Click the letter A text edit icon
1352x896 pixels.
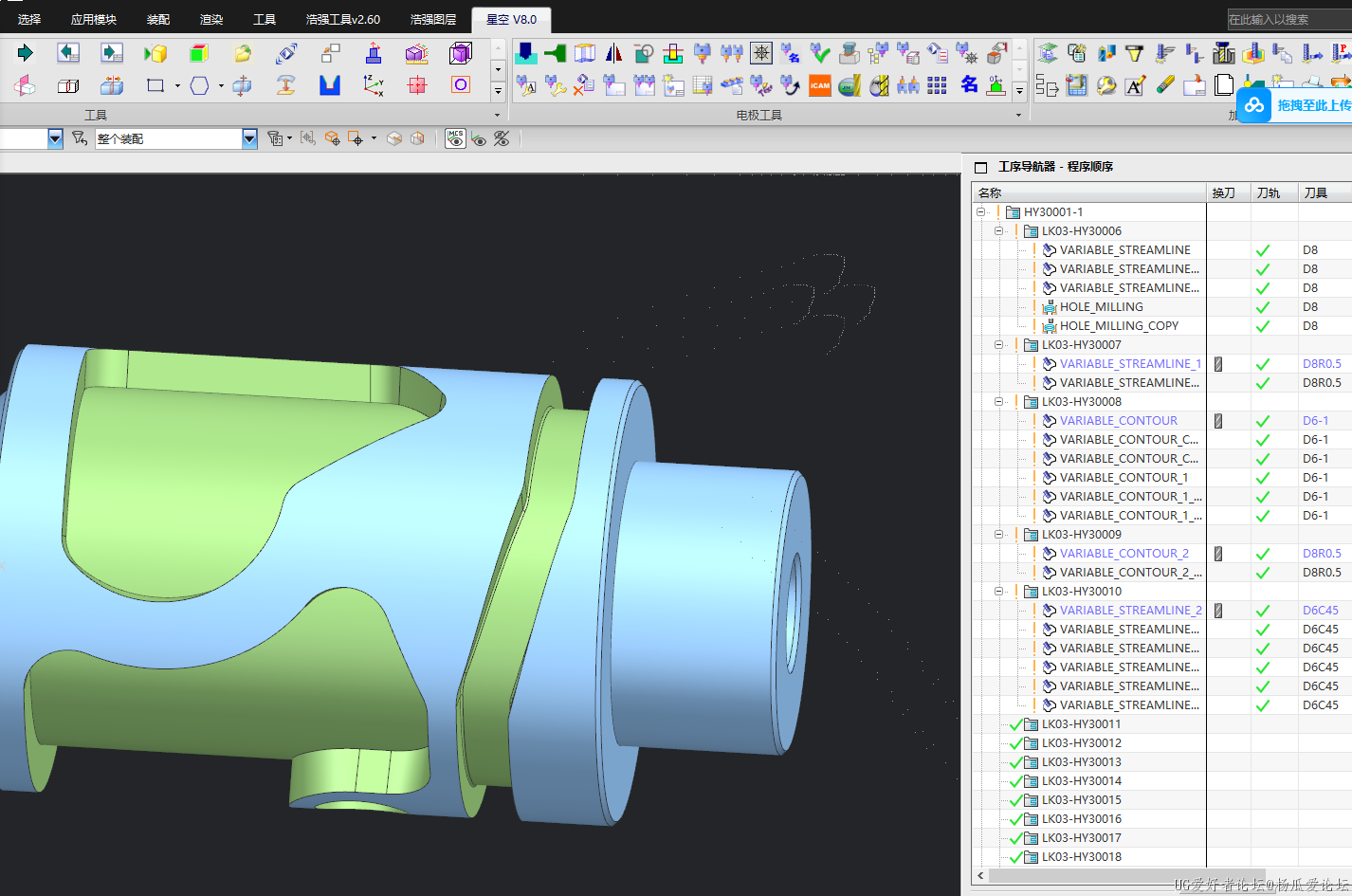pyautogui.click(x=1135, y=85)
